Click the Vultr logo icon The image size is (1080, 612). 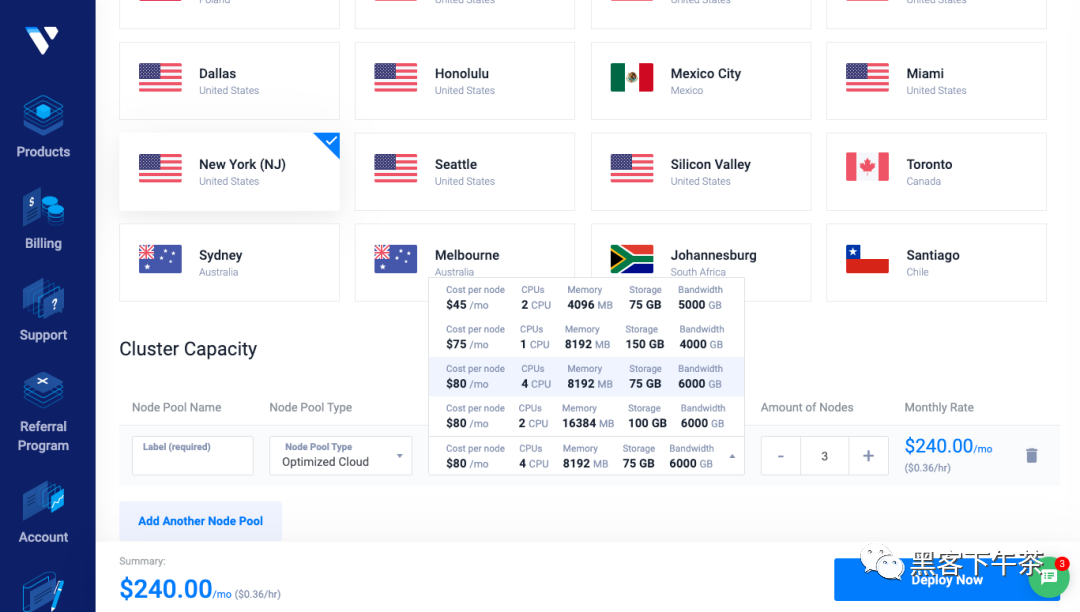(42, 40)
